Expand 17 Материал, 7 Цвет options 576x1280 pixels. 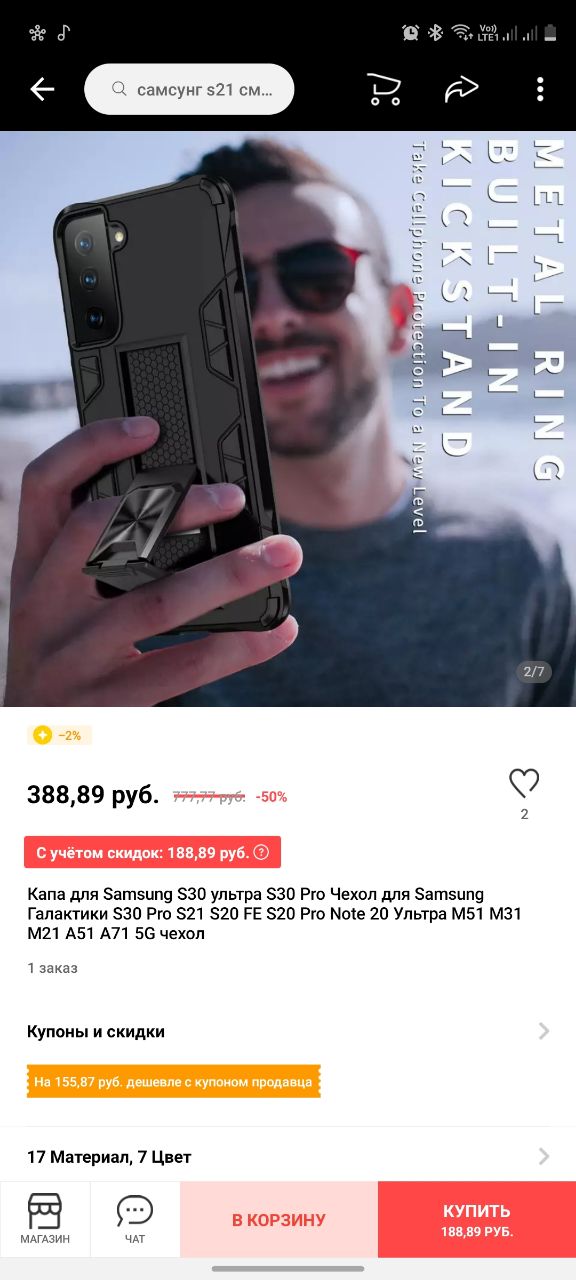(x=288, y=1157)
